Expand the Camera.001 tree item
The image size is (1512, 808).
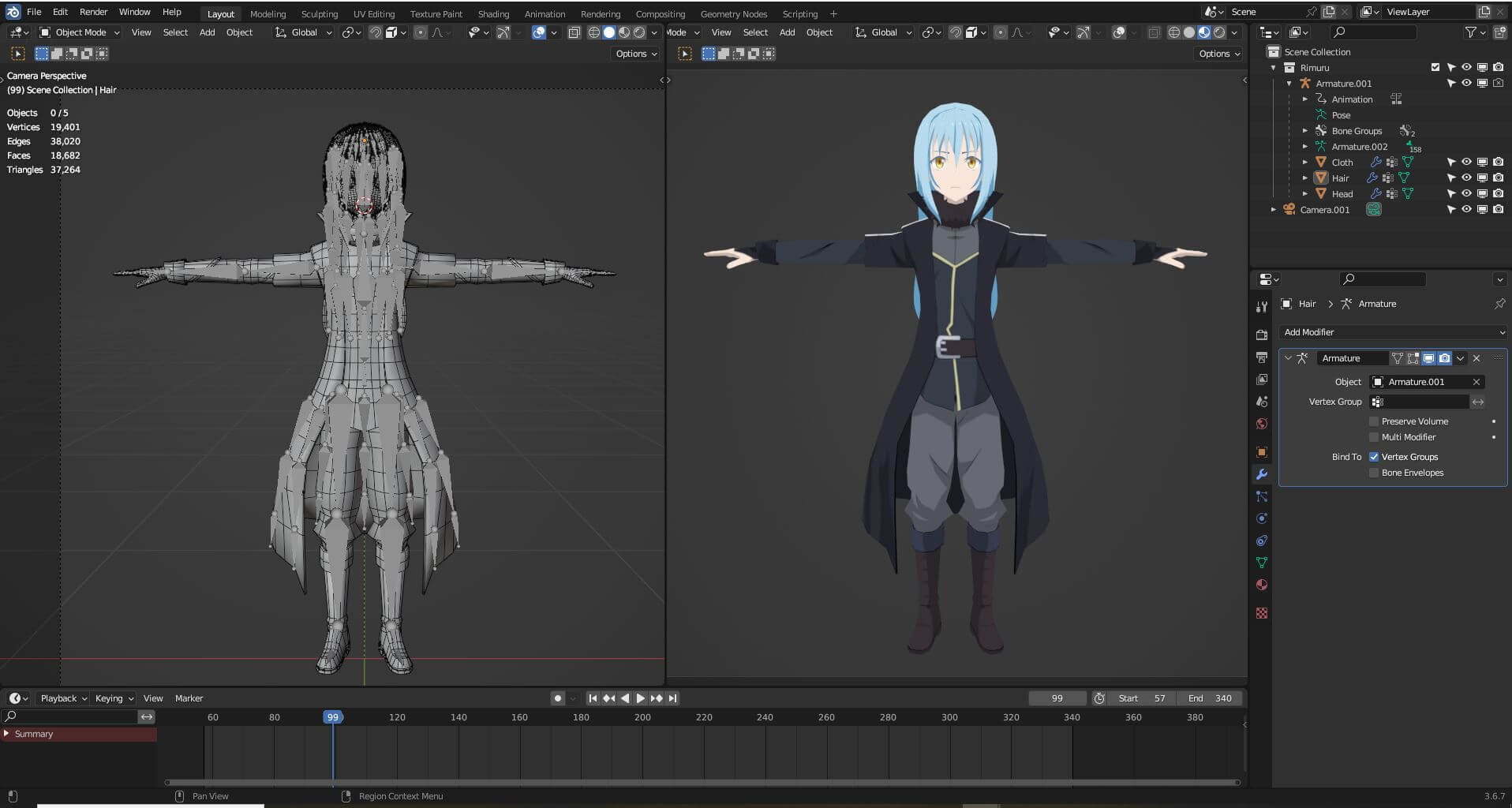tap(1273, 210)
